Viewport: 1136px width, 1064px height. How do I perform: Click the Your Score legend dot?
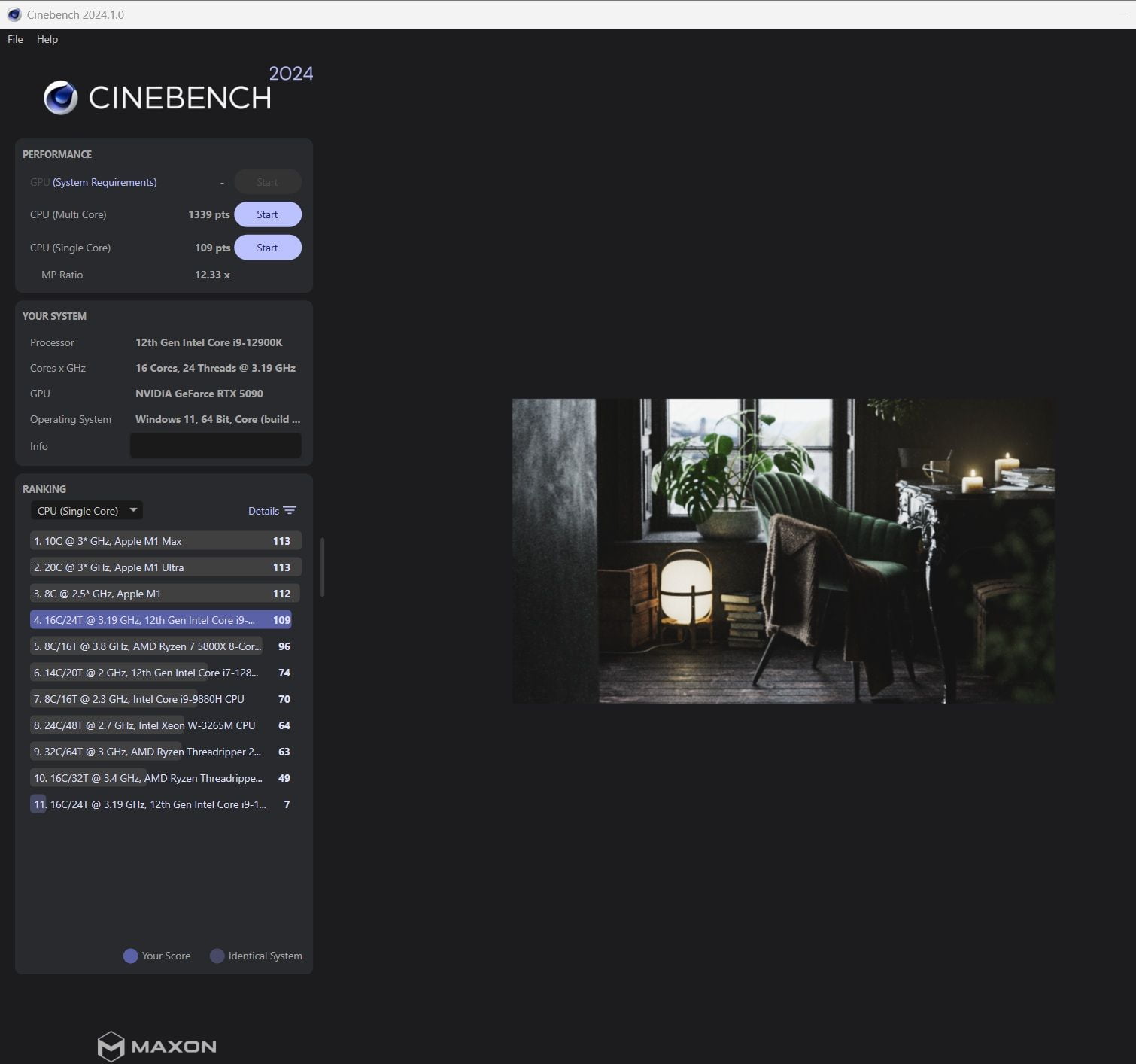point(130,956)
